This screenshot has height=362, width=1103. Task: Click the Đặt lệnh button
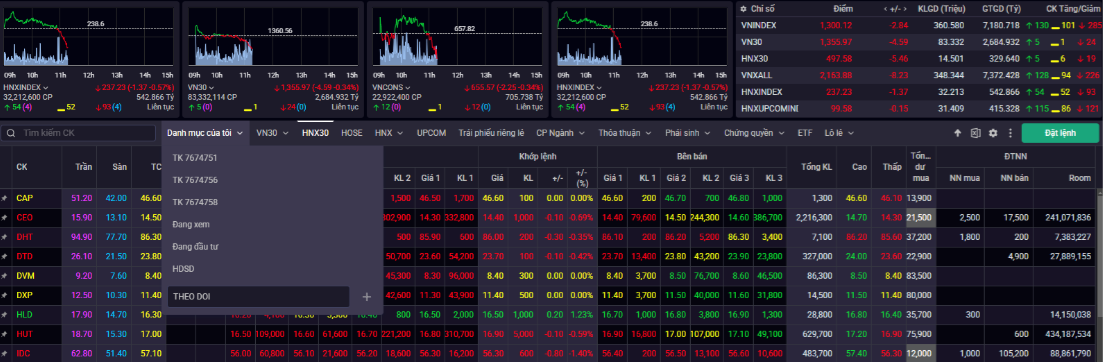[1060, 133]
